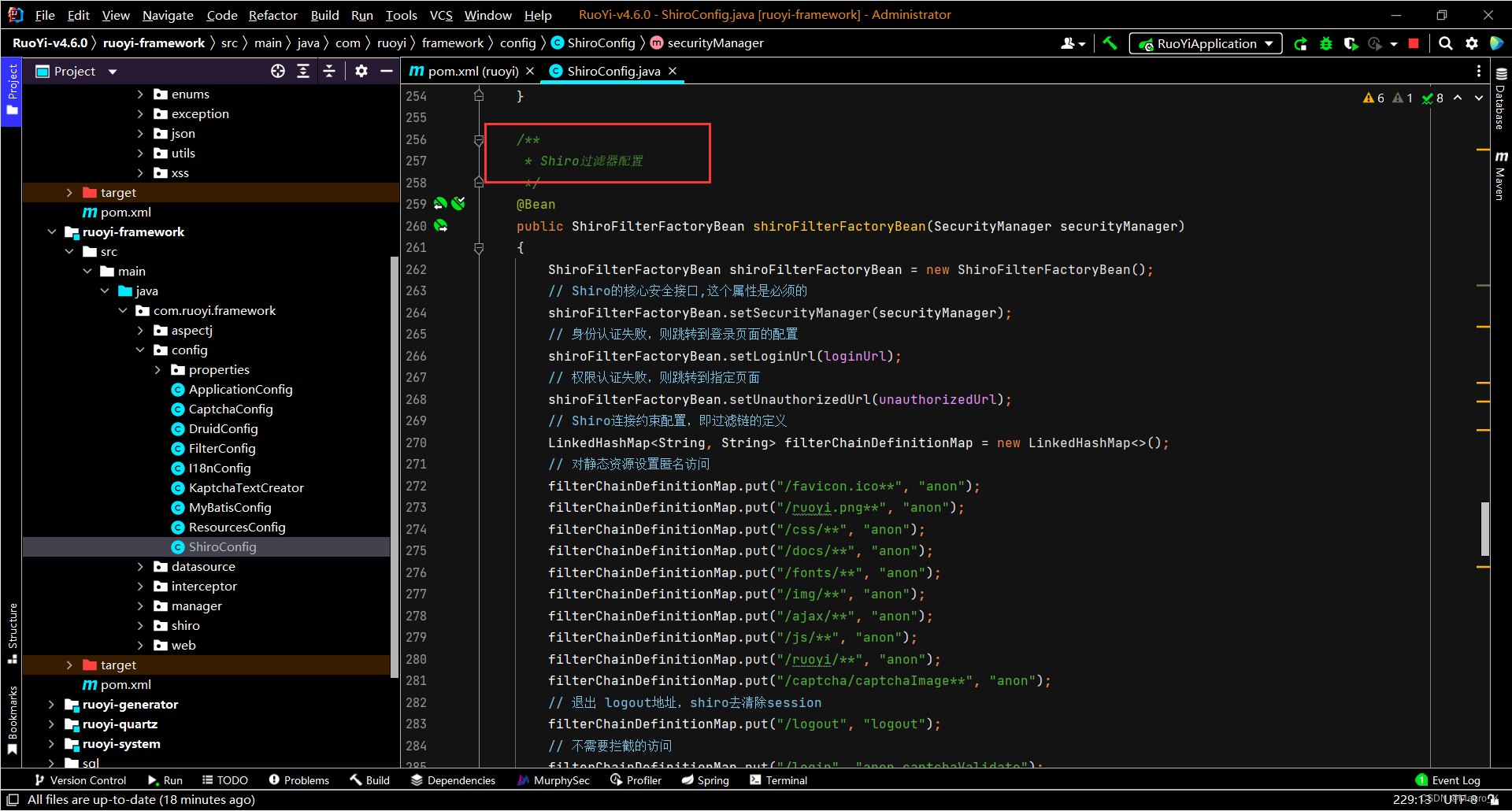This screenshot has height=811, width=1512.
Task: Open IDE settings gear in top toolbar
Action: 1472,44
